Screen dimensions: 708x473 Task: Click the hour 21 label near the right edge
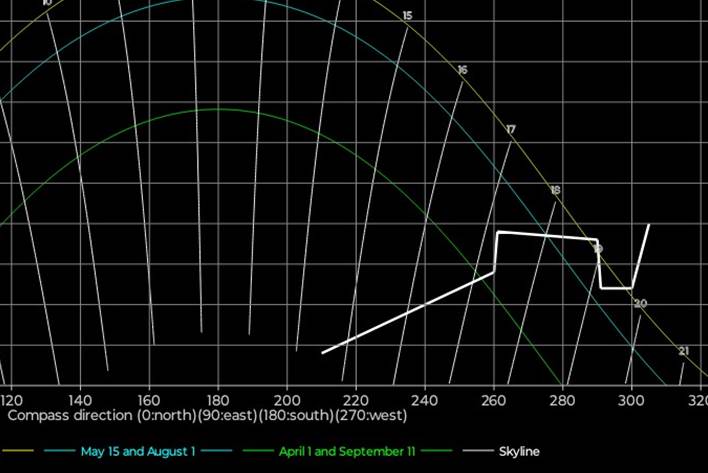coord(684,351)
